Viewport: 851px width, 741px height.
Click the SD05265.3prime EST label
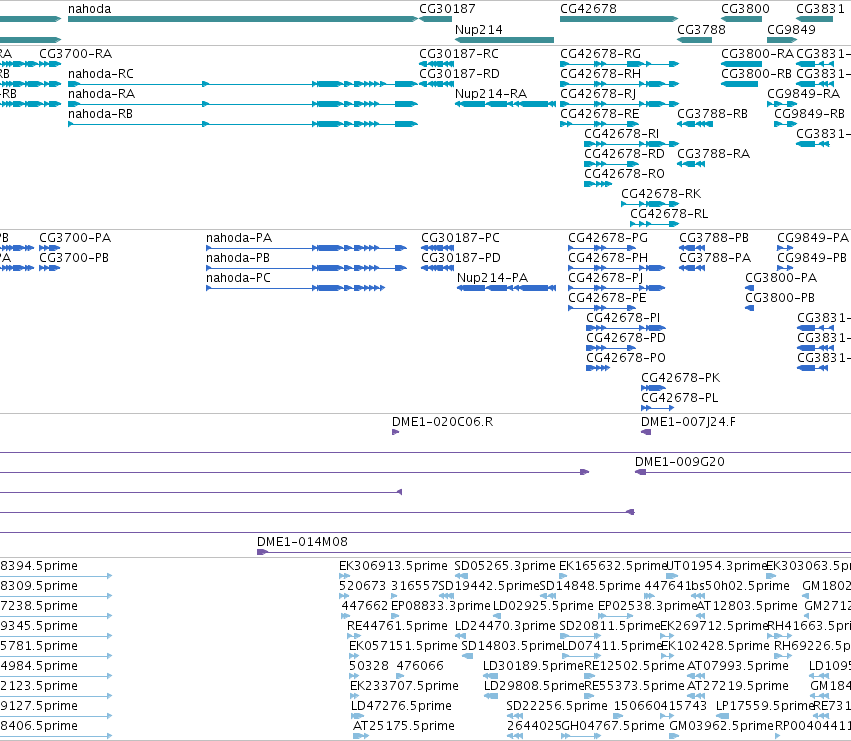coord(505,566)
